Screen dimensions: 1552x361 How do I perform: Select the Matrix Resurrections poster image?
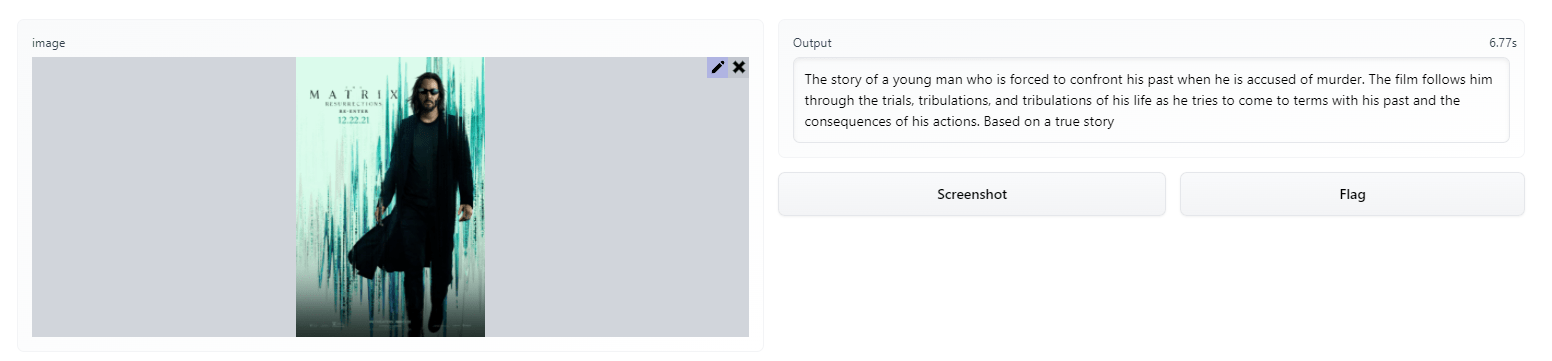(x=390, y=197)
